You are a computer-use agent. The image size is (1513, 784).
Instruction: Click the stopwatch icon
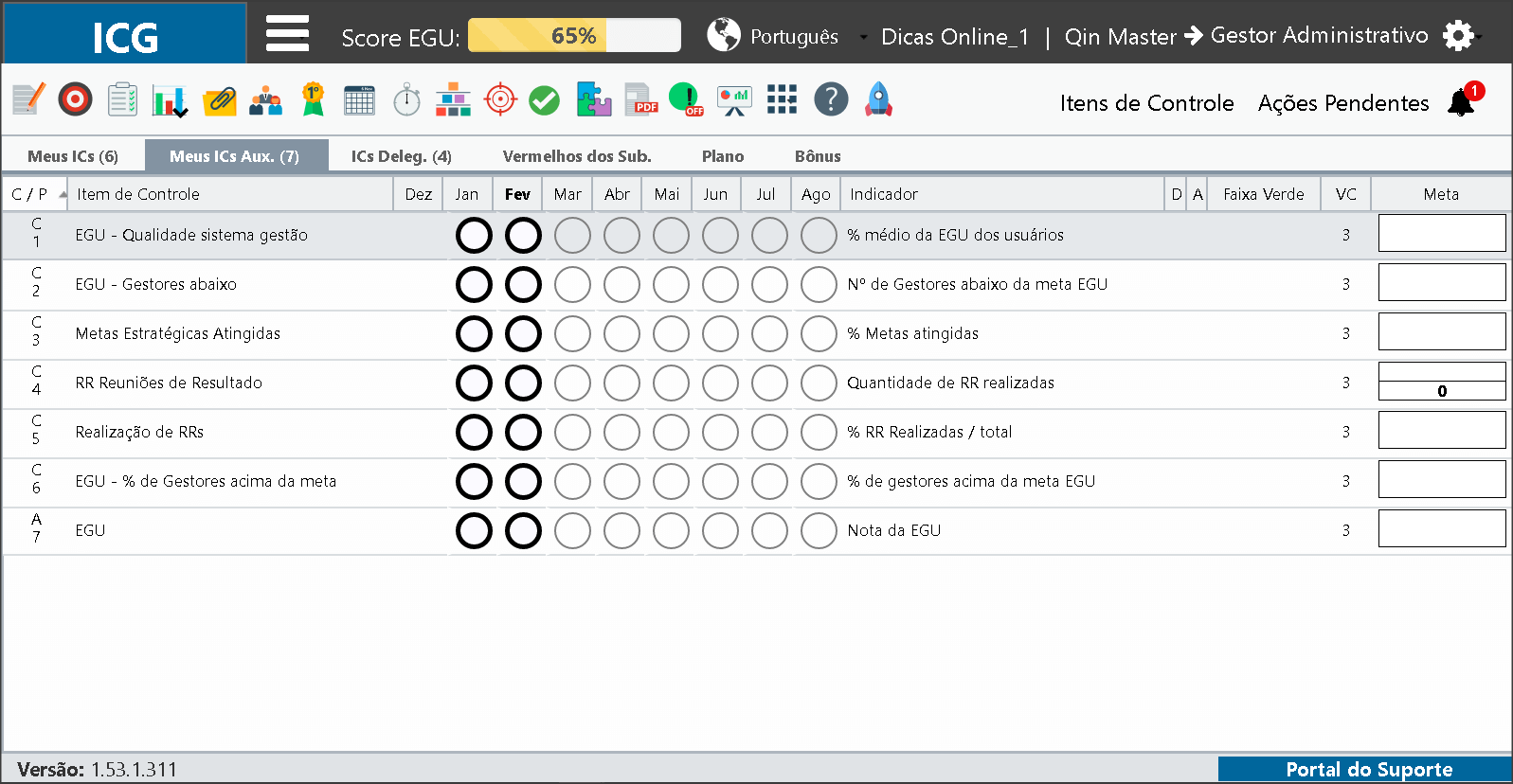[x=406, y=99]
